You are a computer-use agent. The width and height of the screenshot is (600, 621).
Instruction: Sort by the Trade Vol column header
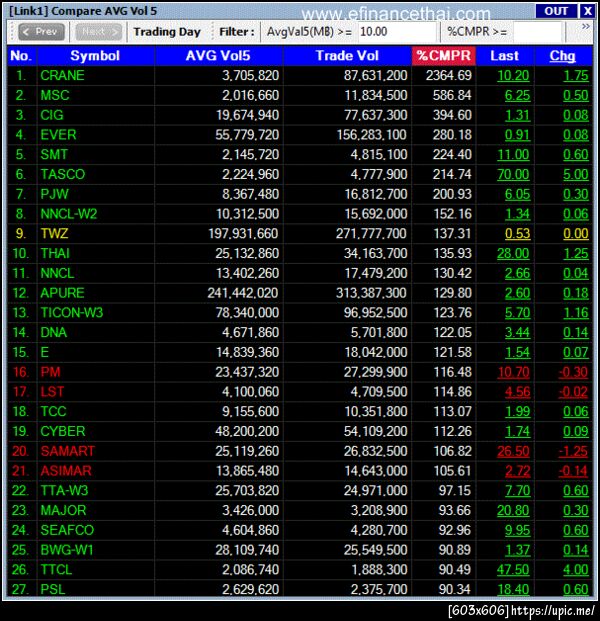pyautogui.click(x=347, y=56)
